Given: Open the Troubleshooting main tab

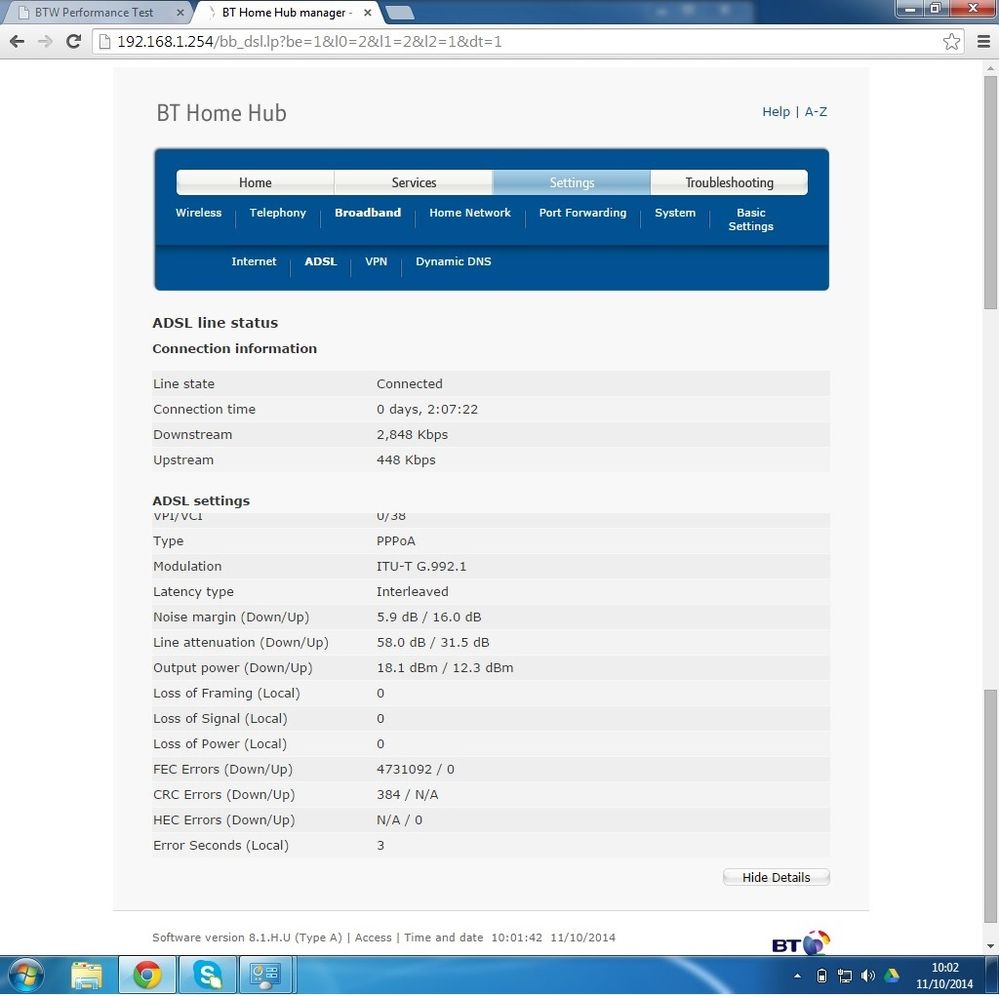Looking at the screenshot, I should click(729, 182).
